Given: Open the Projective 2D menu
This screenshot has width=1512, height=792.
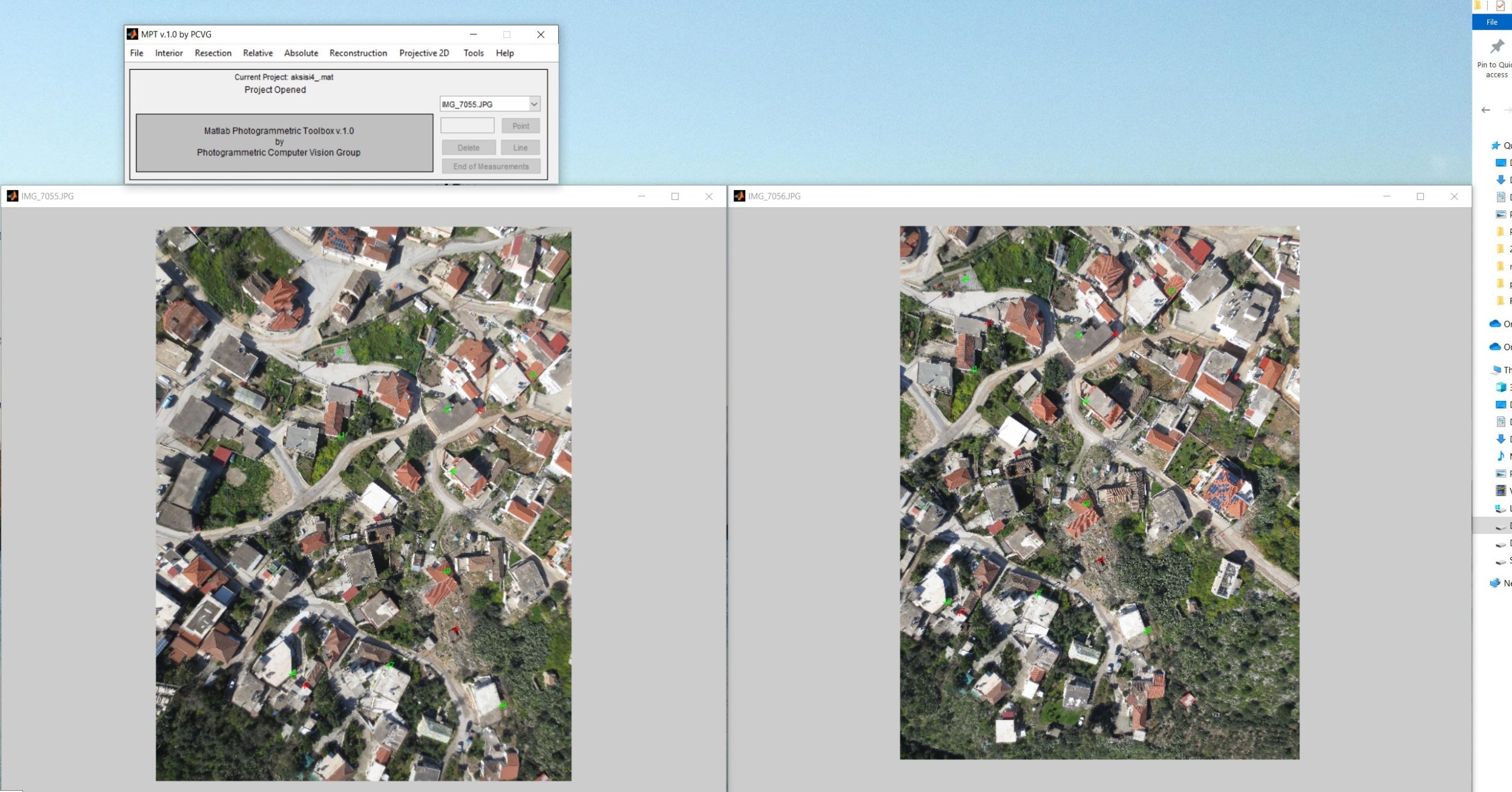Looking at the screenshot, I should 423,53.
